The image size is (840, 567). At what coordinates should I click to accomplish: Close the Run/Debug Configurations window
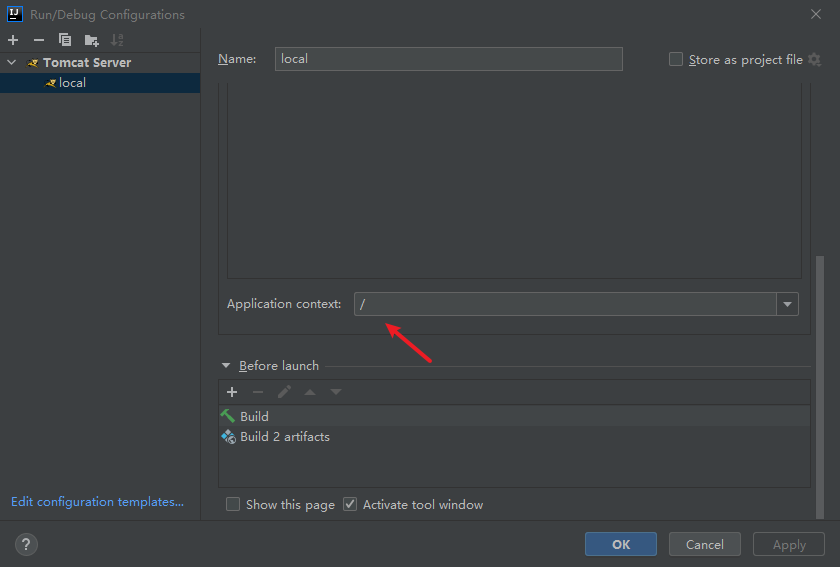click(816, 14)
